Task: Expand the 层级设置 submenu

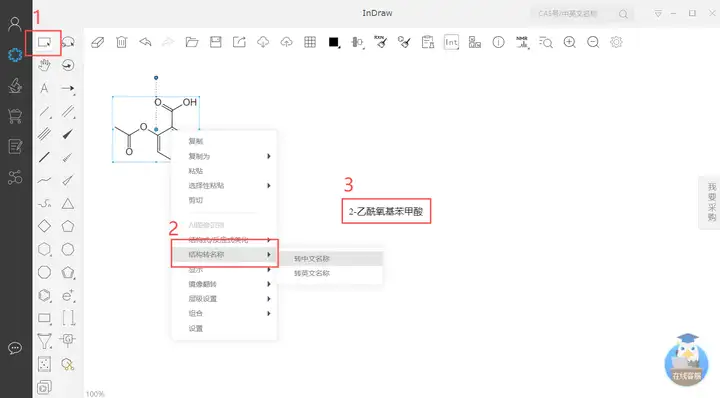Action: [224, 299]
